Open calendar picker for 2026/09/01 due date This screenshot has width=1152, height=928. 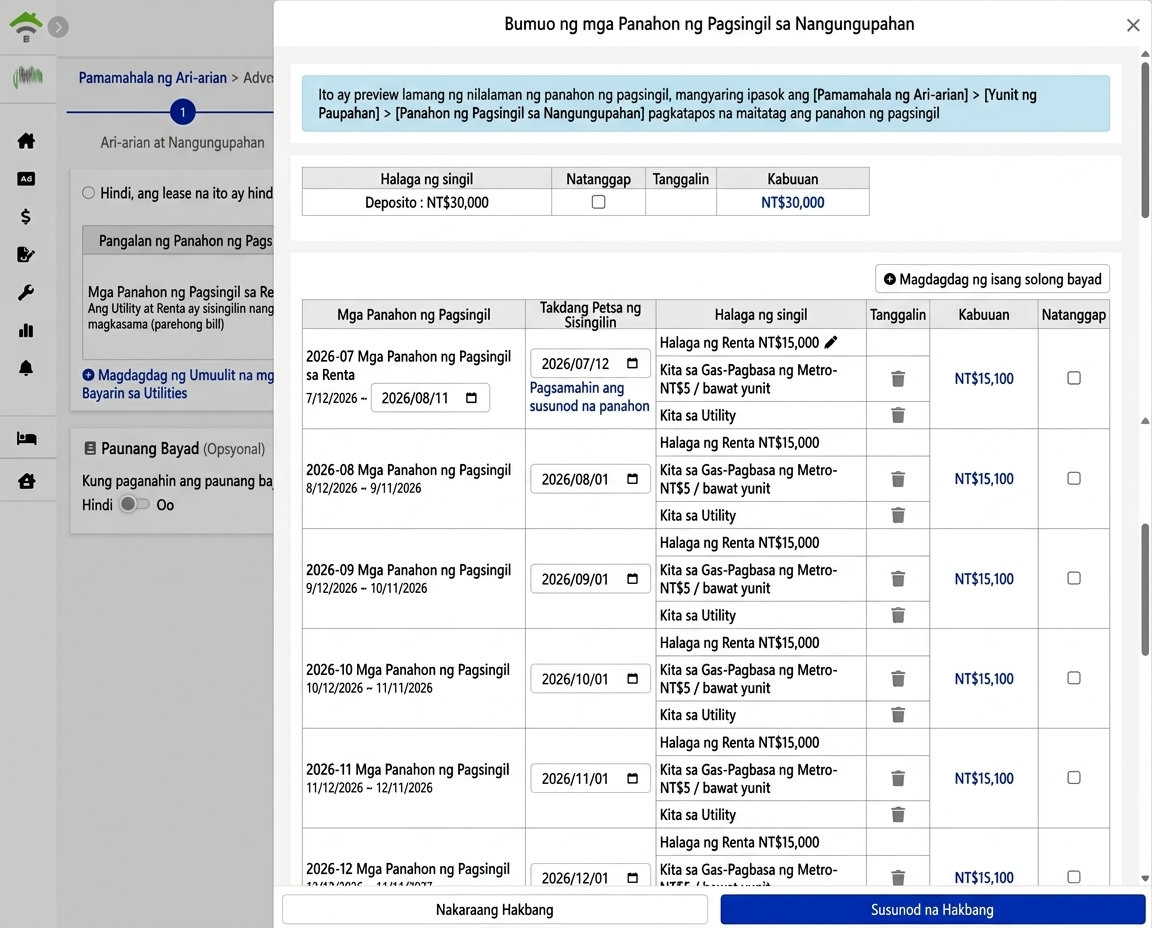coord(633,579)
